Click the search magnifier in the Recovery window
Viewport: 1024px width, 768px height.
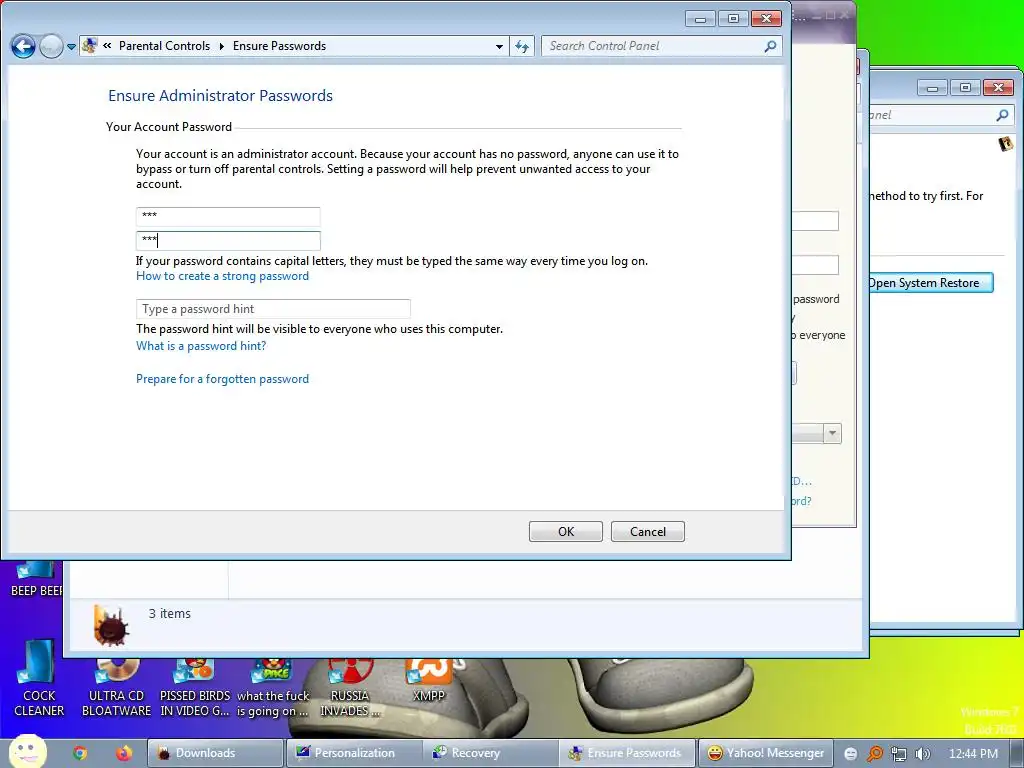[x=1002, y=115]
